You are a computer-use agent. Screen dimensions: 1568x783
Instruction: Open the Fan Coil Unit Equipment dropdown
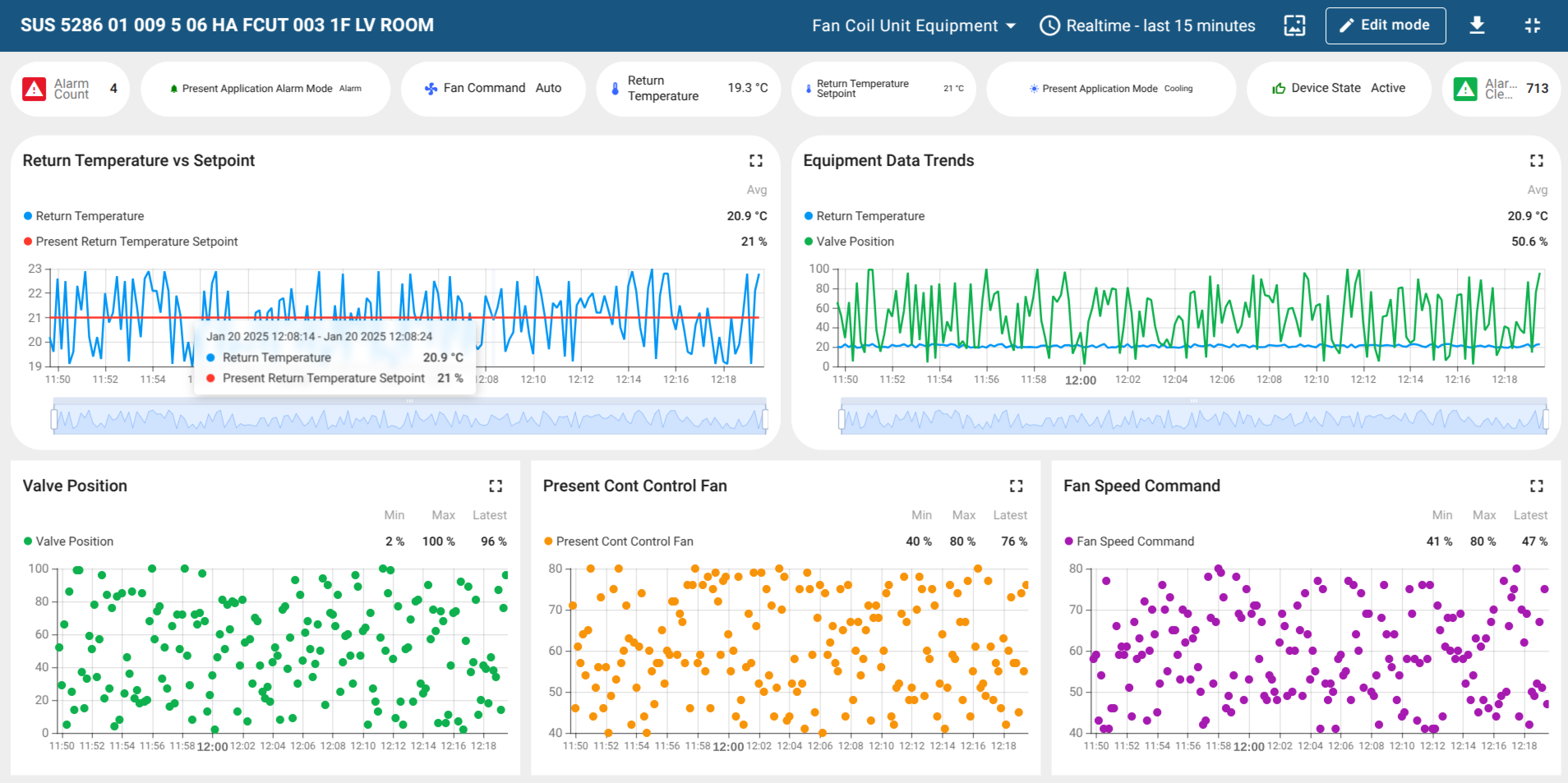[x=914, y=25]
